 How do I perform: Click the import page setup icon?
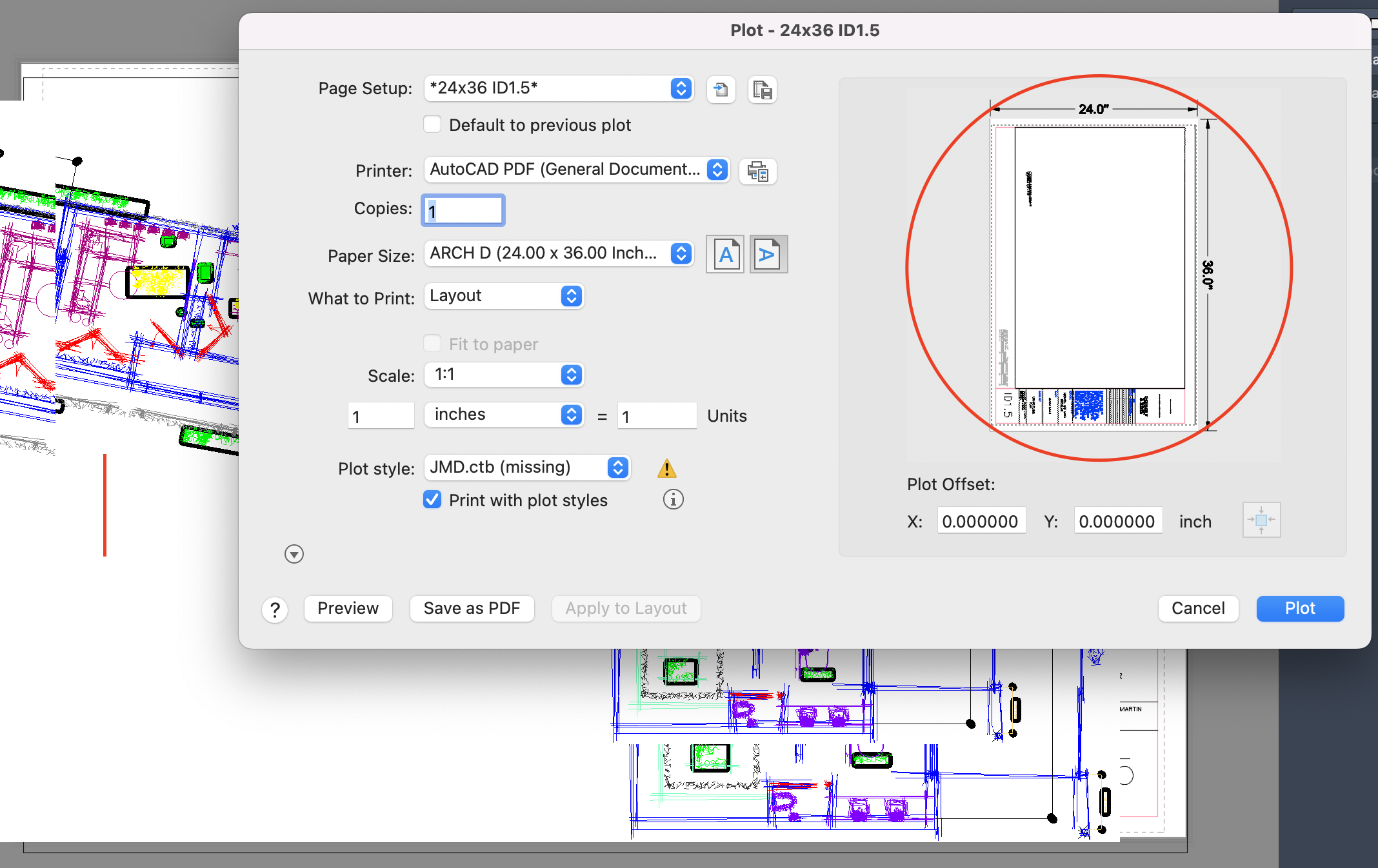721,90
